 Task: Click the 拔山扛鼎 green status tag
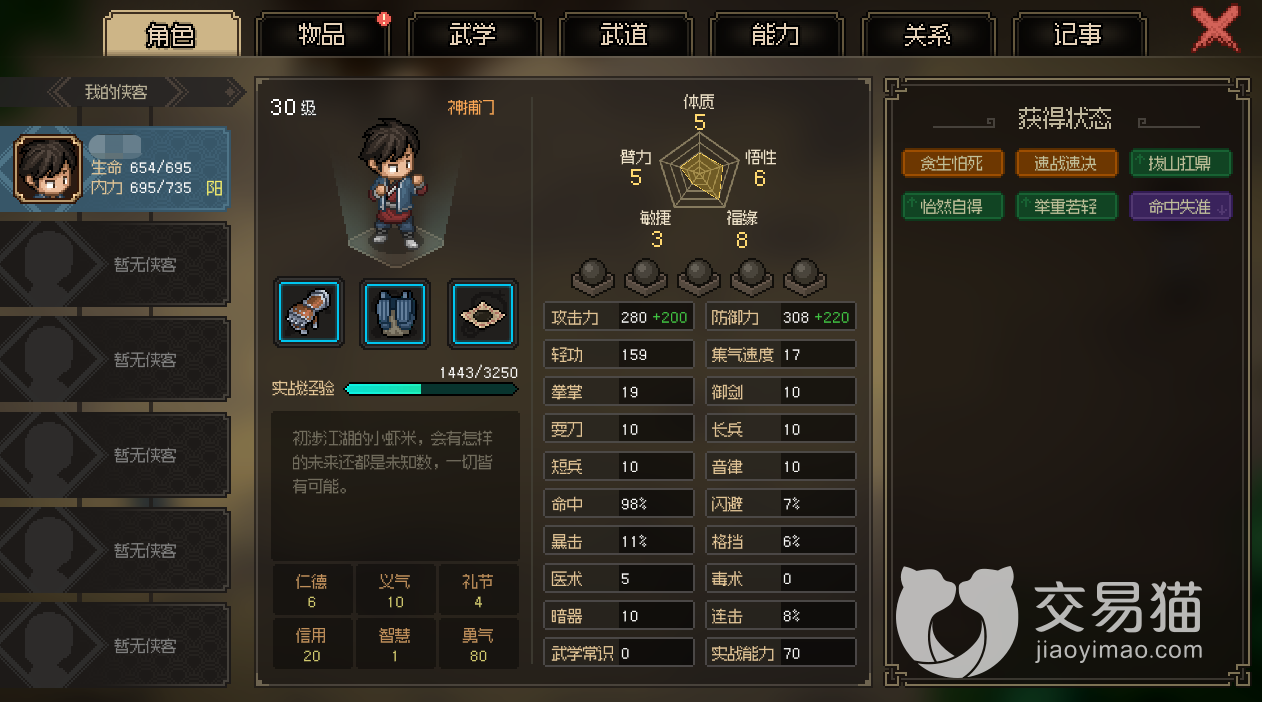point(1181,163)
